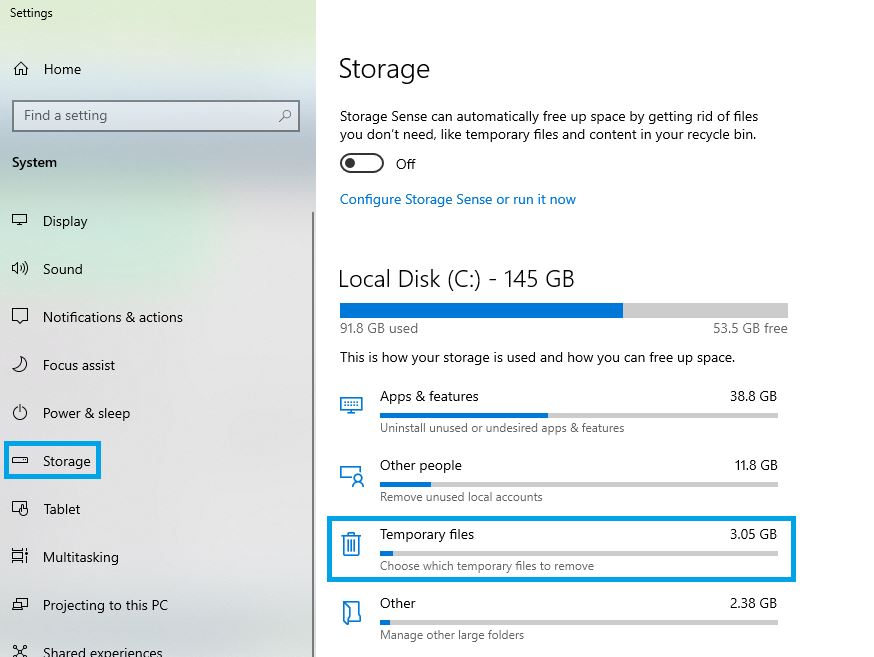This screenshot has height=657, width=874.
Task: Click the Find a setting field
Action: pyautogui.click(x=156, y=116)
